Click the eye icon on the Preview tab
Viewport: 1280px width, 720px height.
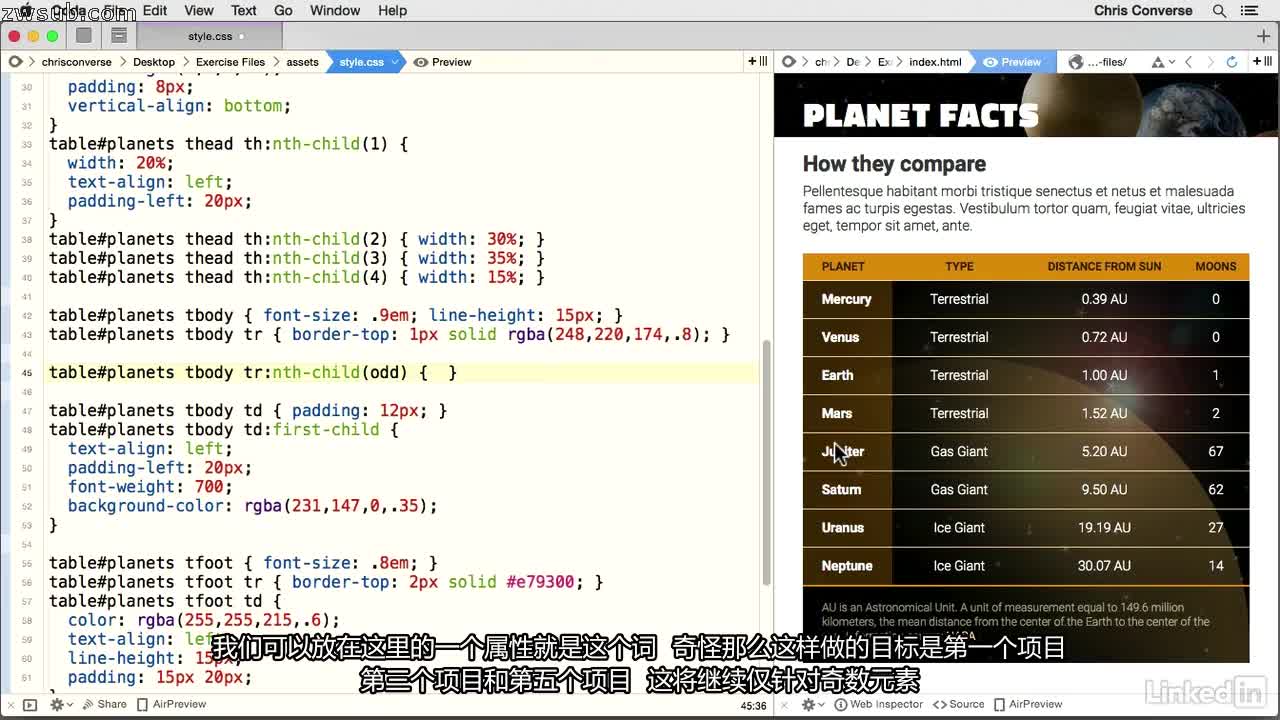click(990, 62)
